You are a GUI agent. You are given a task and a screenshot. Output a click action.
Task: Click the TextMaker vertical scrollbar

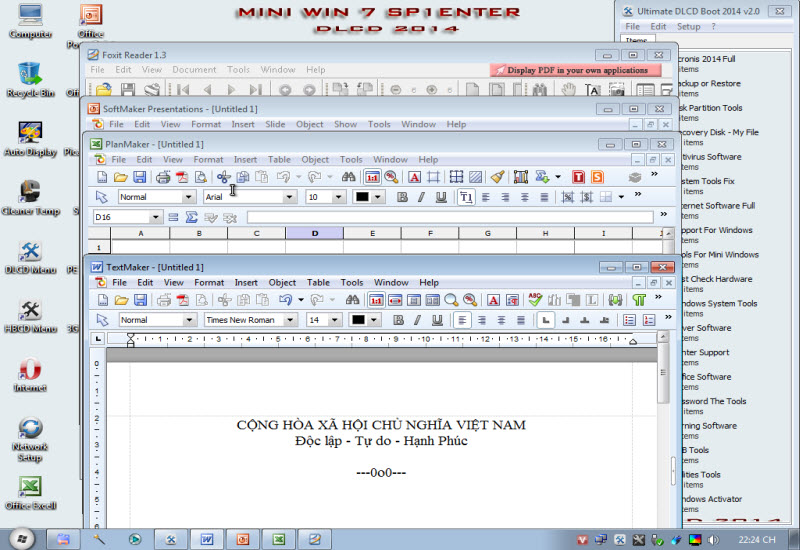[663, 429]
